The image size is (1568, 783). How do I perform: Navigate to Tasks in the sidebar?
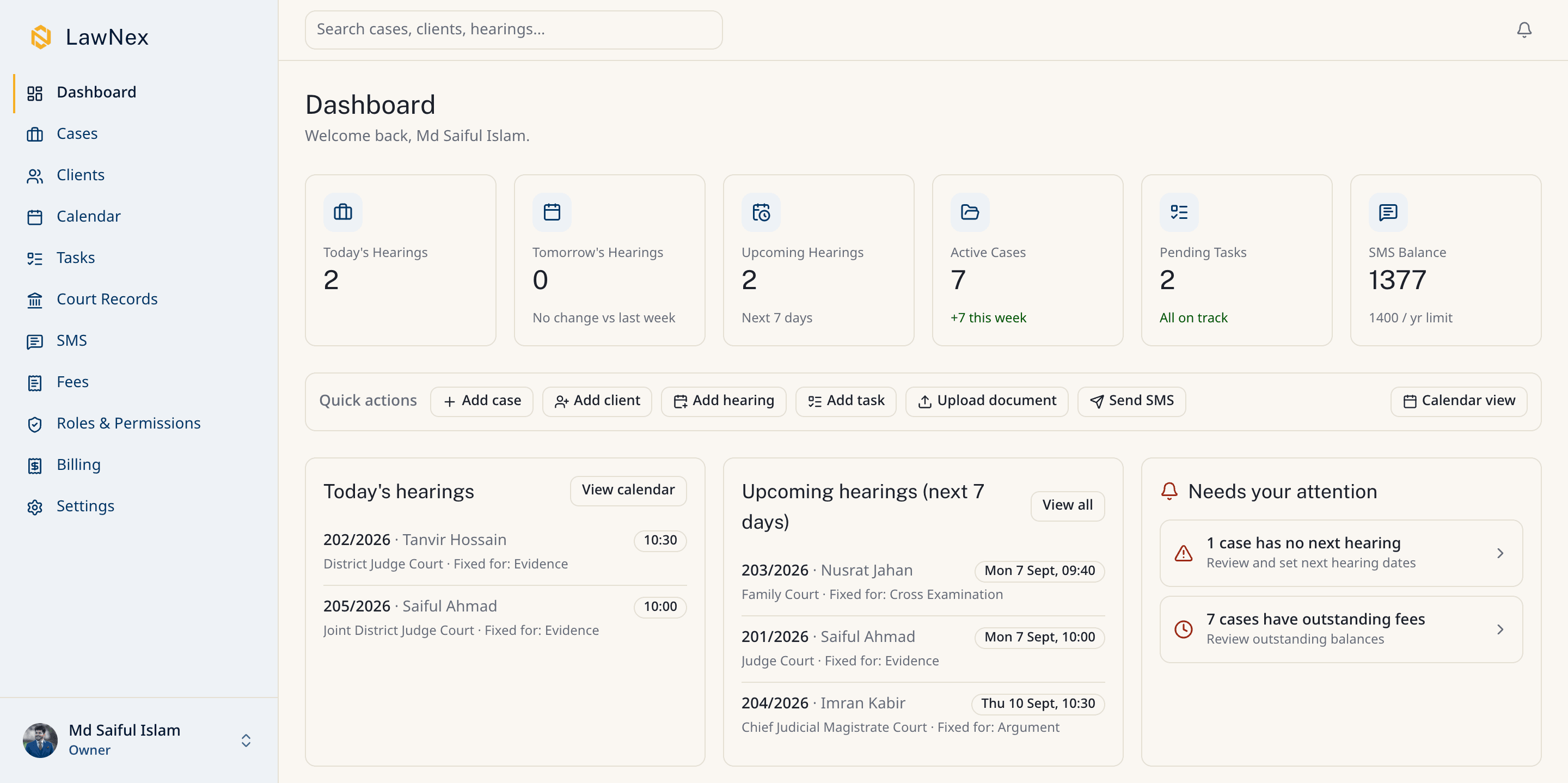[x=139, y=258]
